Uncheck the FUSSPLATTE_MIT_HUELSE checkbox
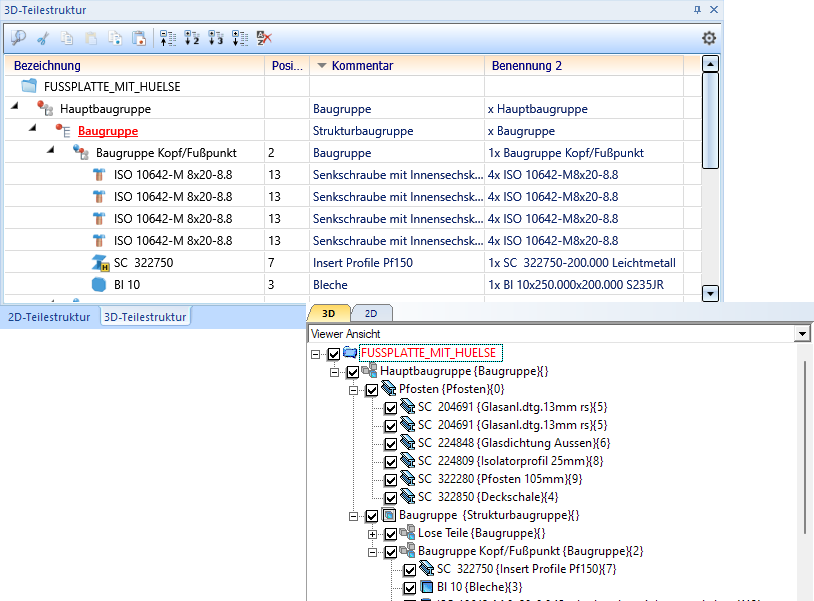814x601 pixels. tap(334, 353)
